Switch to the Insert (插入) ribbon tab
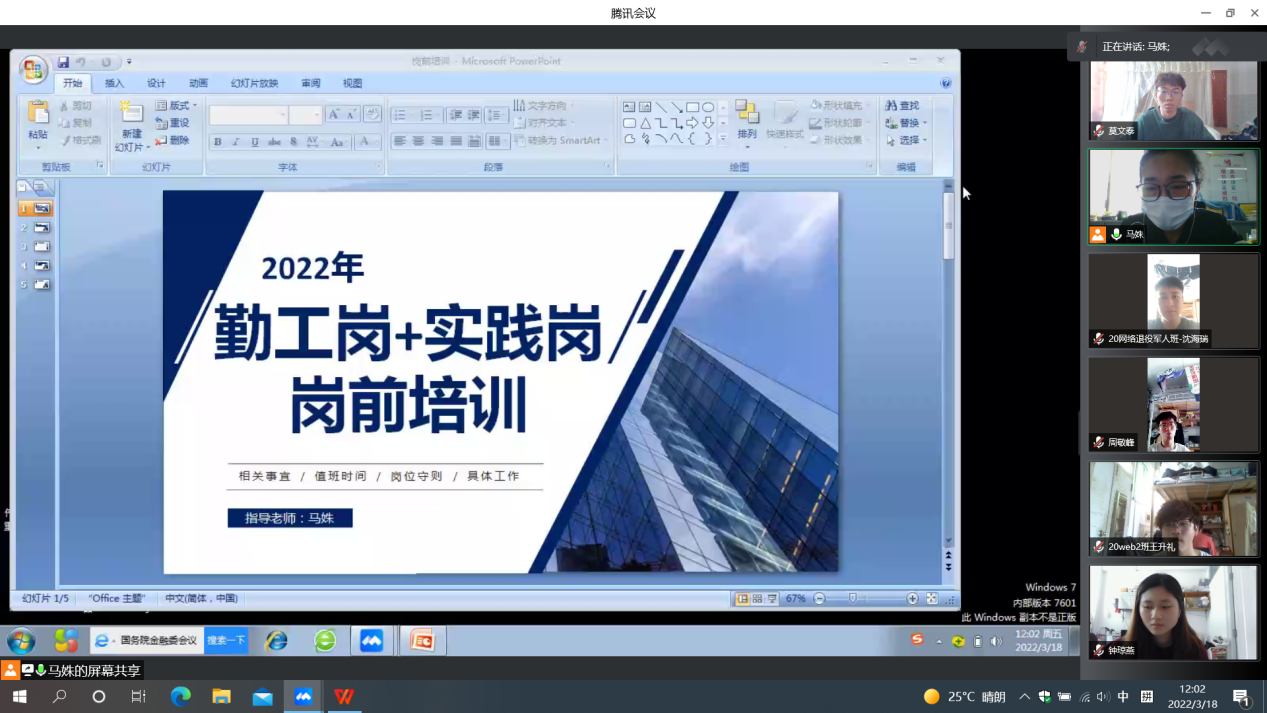This screenshot has width=1267, height=713. click(114, 83)
